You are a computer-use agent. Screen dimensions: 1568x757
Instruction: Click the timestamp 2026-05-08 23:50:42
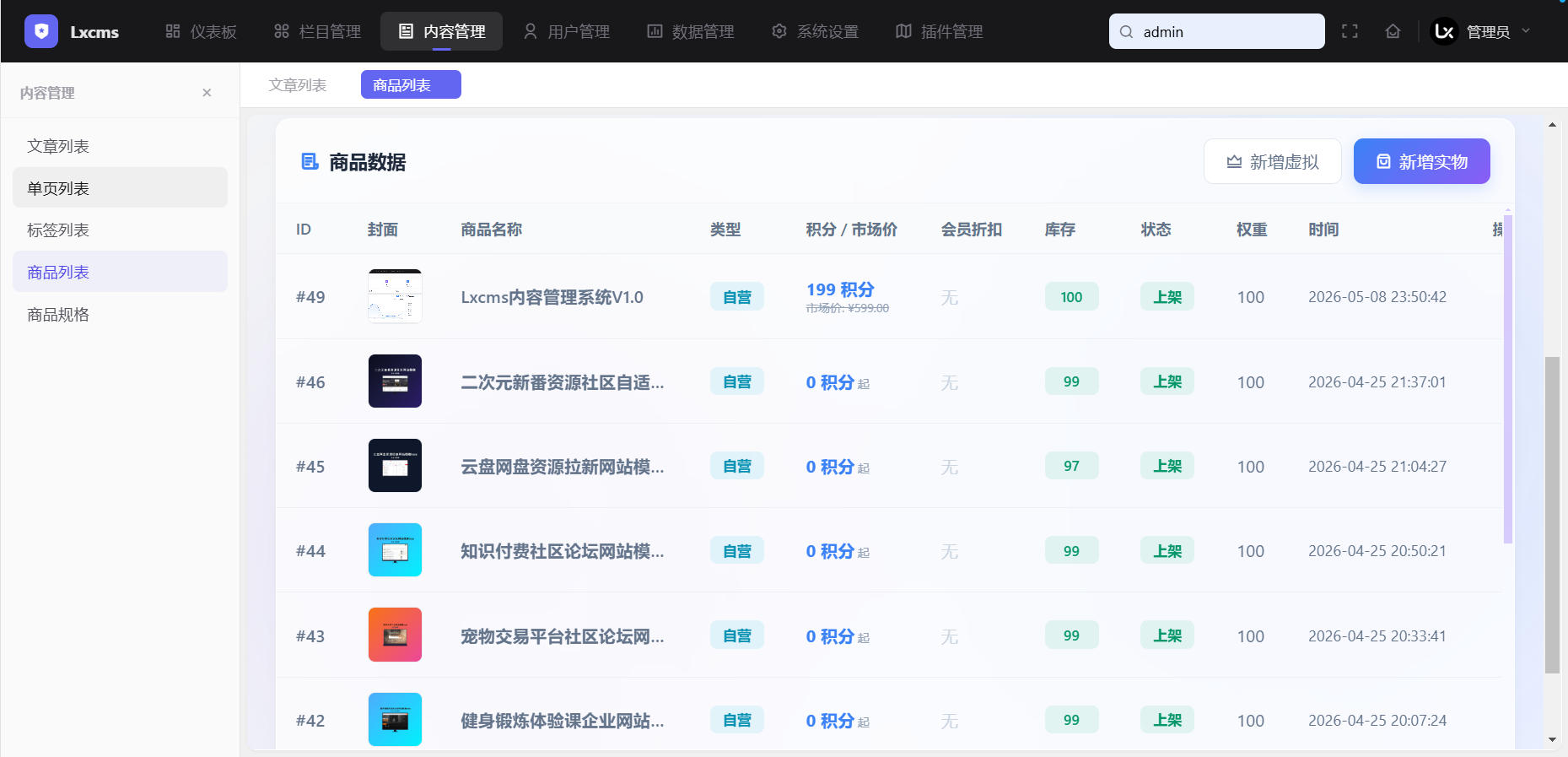[1377, 297]
